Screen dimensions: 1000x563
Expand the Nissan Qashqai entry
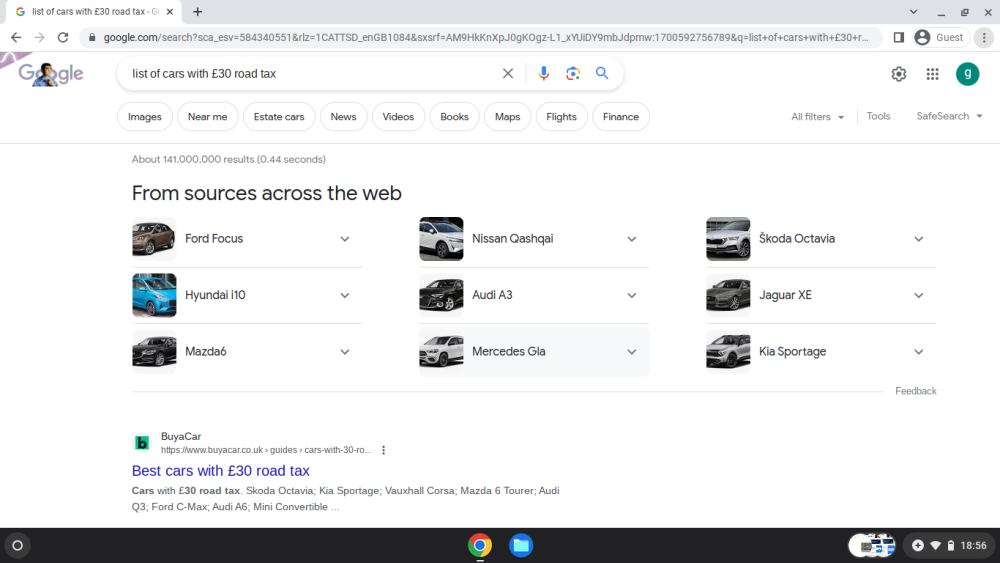pos(631,239)
